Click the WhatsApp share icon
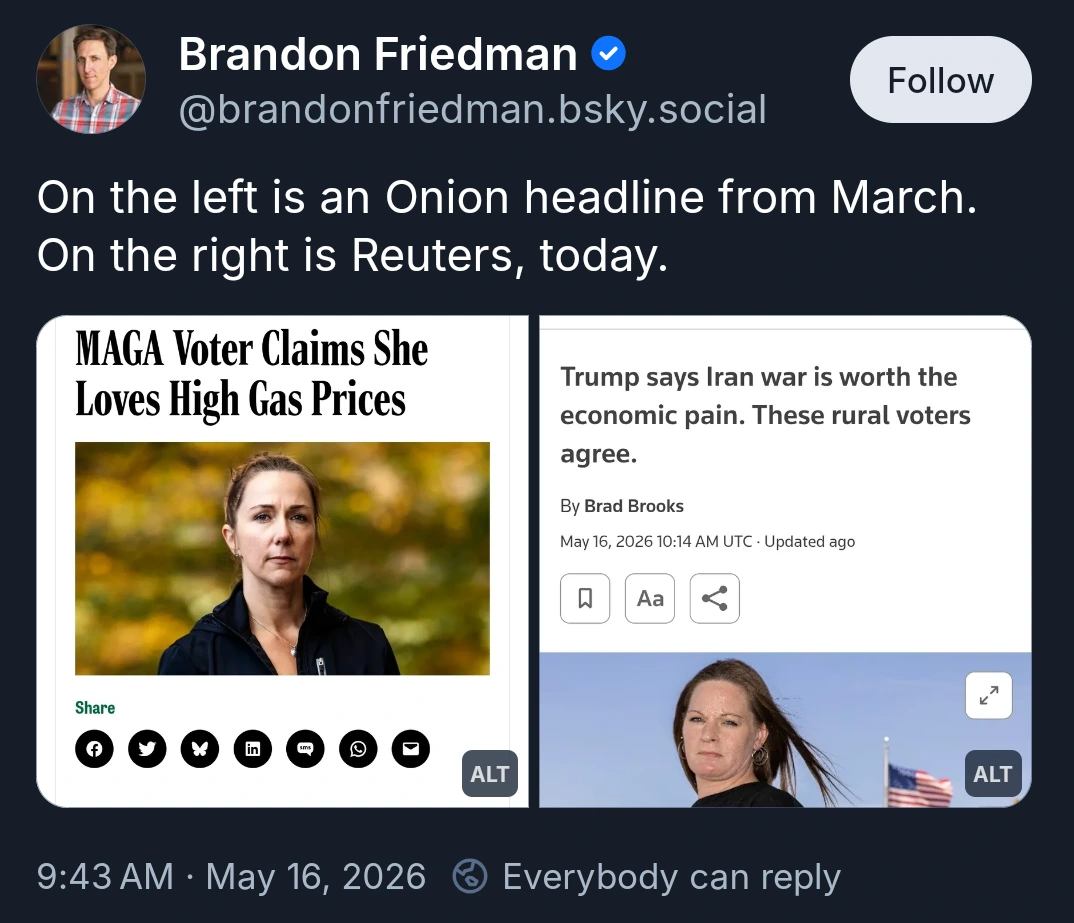Screen dimensions: 1074x923 point(358,748)
